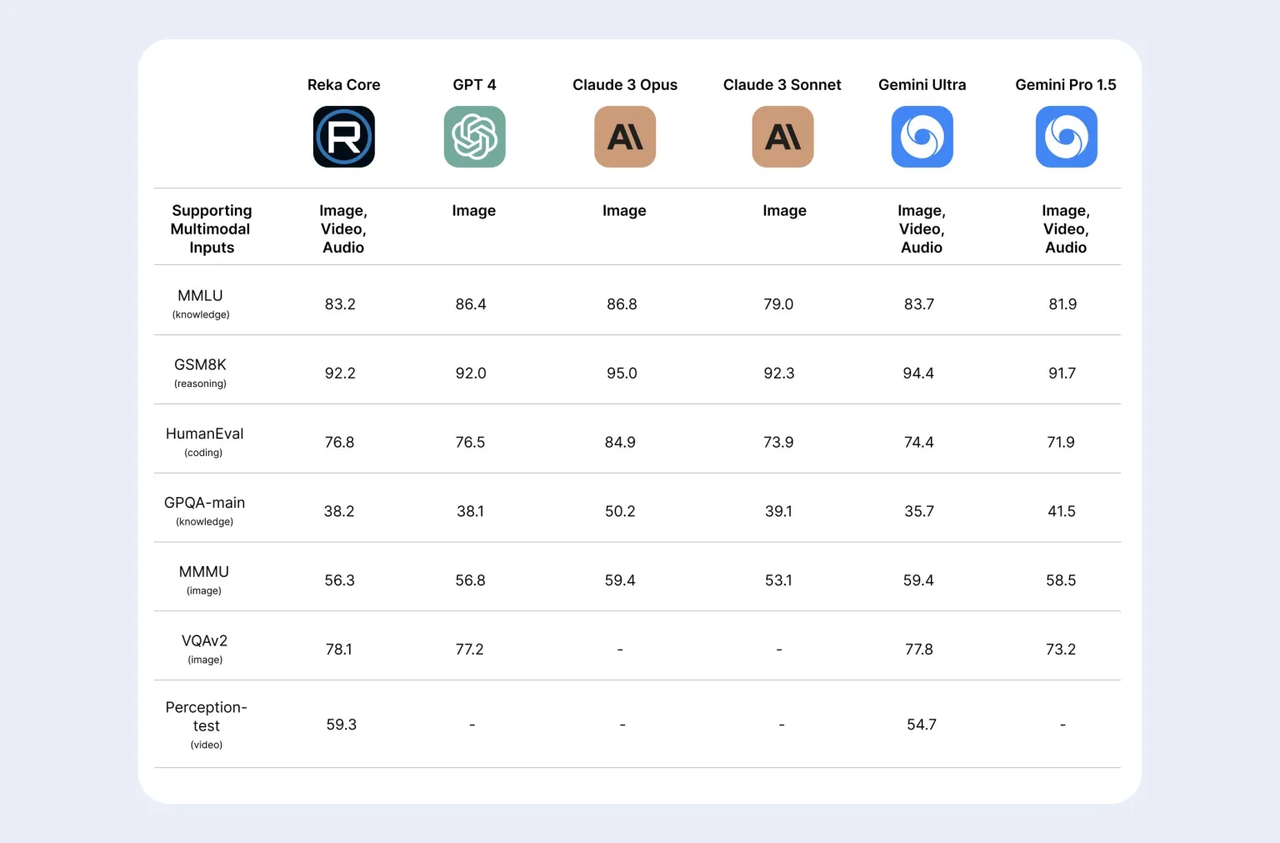
Task: Click the Gemini Ultra blue icon
Action: point(922,137)
